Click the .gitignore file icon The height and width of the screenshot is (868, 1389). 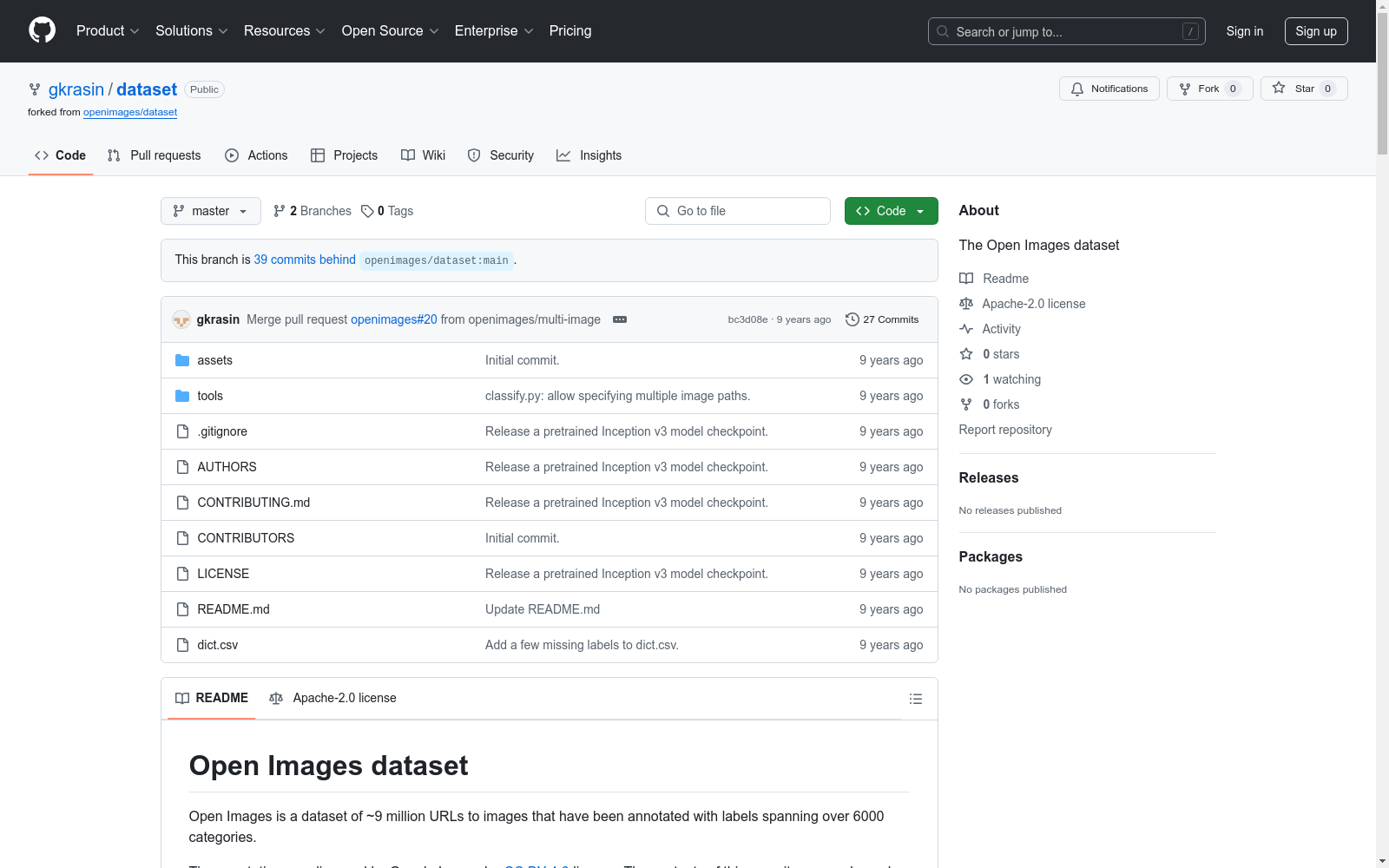182,431
